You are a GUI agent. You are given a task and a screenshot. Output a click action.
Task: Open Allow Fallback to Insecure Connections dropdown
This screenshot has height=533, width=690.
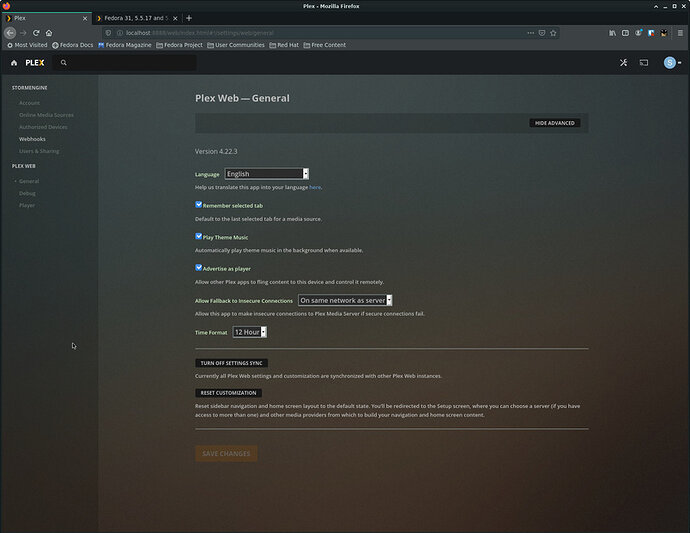click(345, 300)
